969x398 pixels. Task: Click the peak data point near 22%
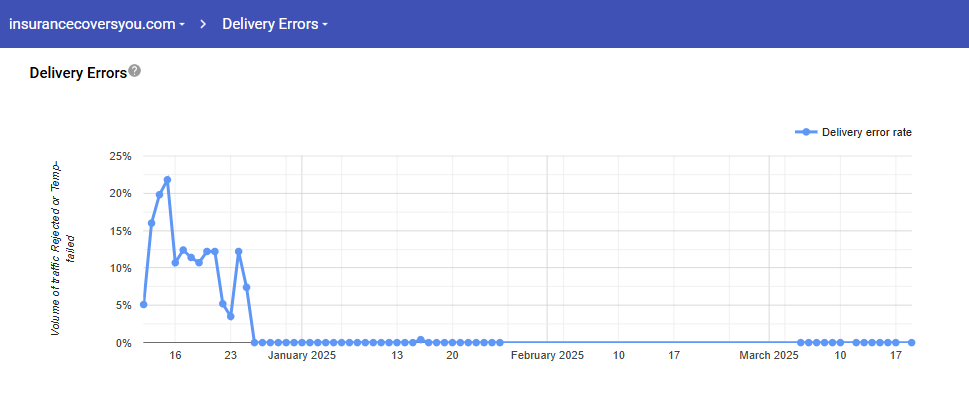[167, 180]
